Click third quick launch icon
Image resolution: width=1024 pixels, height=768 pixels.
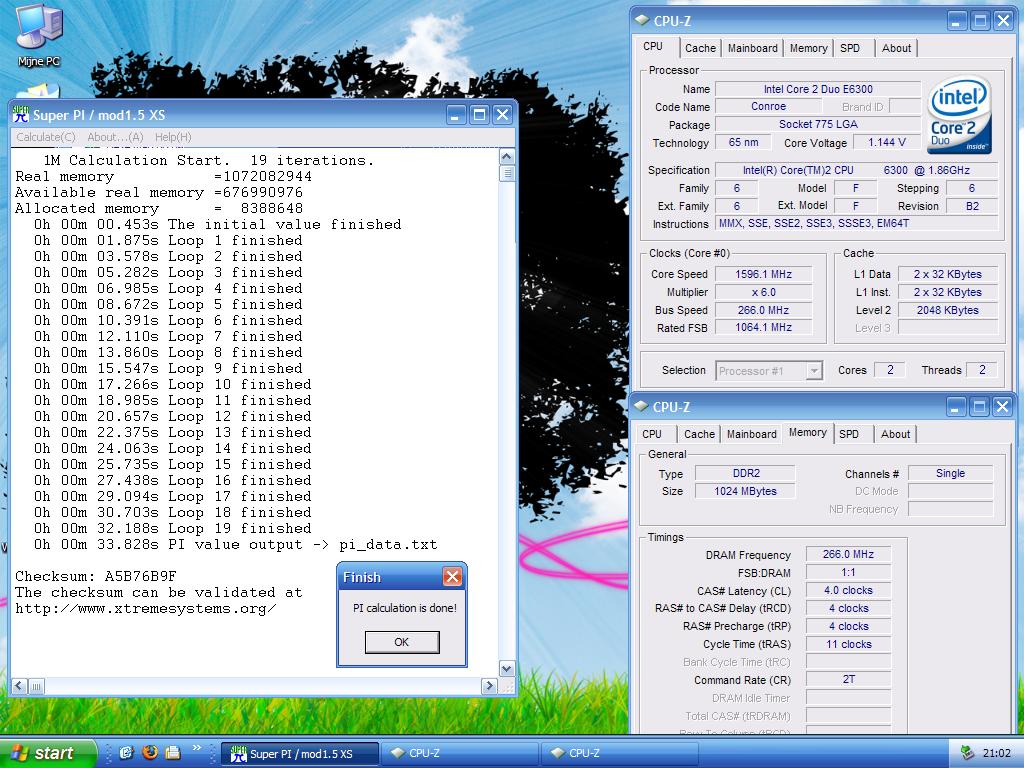tap(172, 753)
